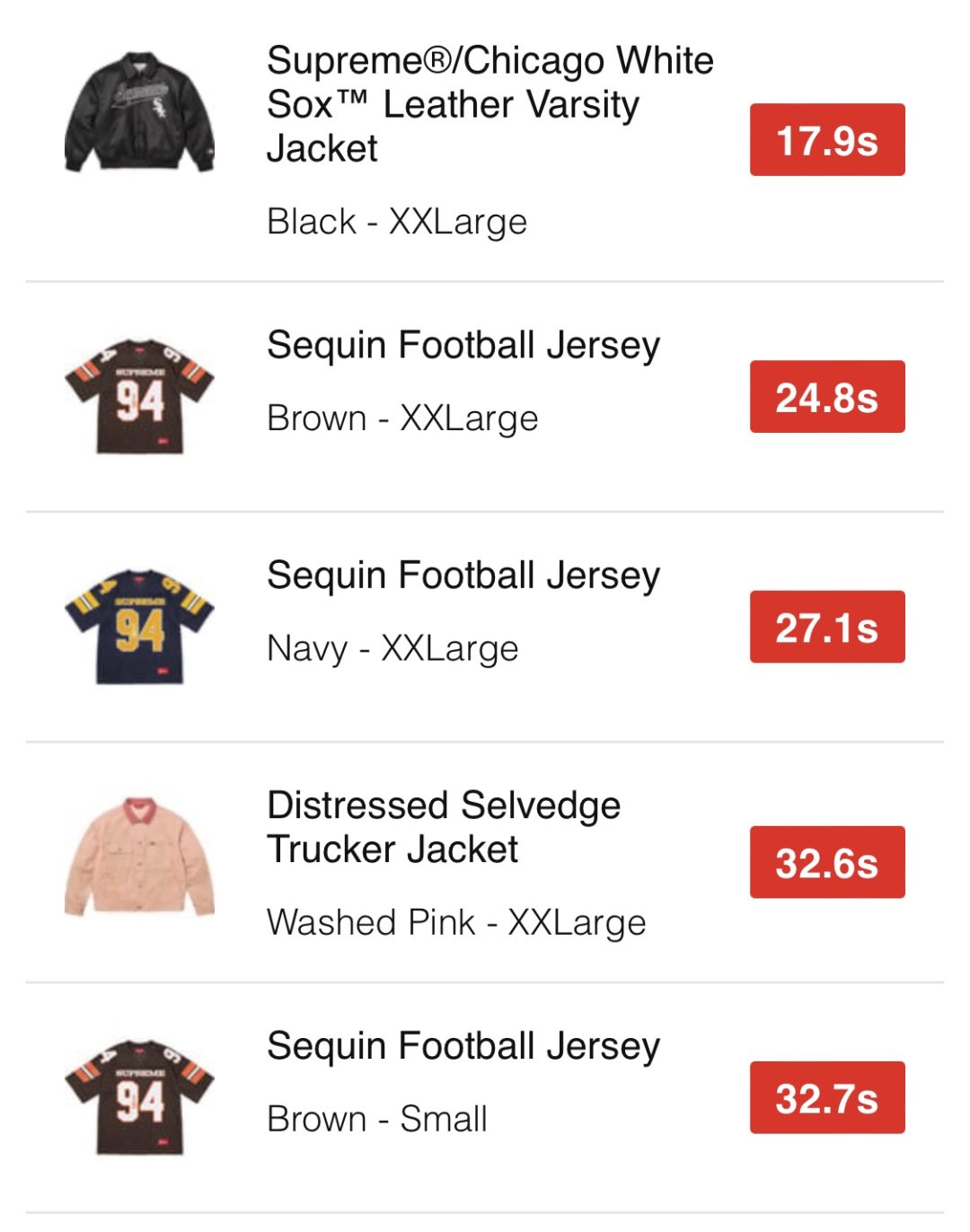Tap the 27.1s time badge
Image resolution: width=970 pixels, height=1232 pixels.
pyautogui.click(x=827, y=627)
